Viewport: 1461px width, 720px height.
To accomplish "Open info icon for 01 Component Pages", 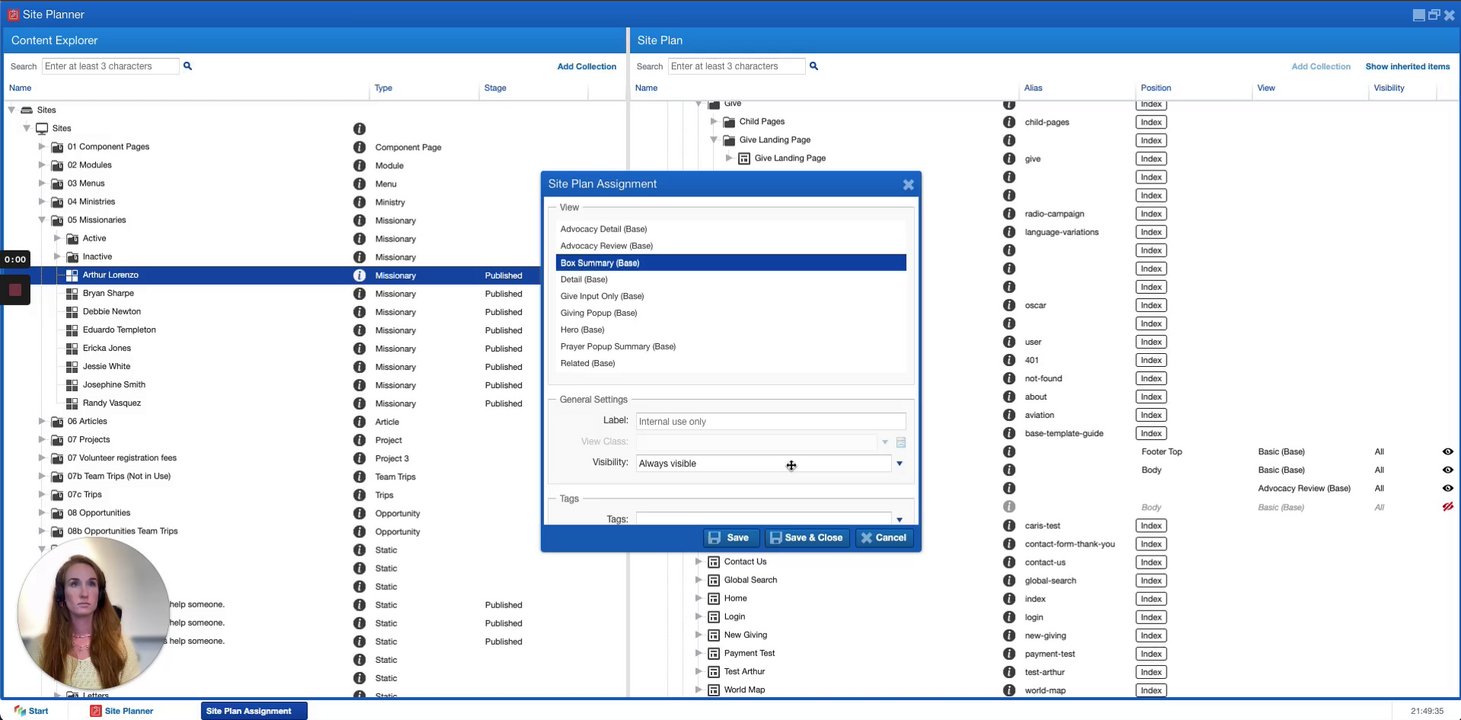I will (359, 147).
